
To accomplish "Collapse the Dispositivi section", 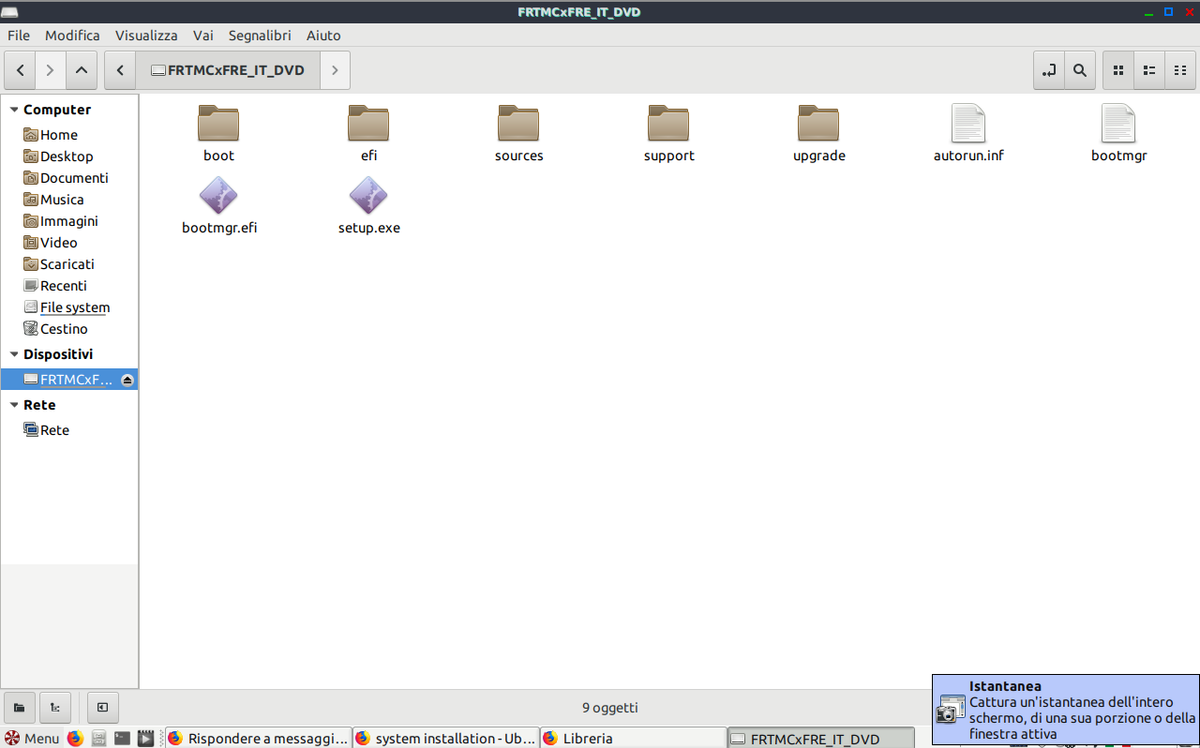I will (x=14, y=354).
